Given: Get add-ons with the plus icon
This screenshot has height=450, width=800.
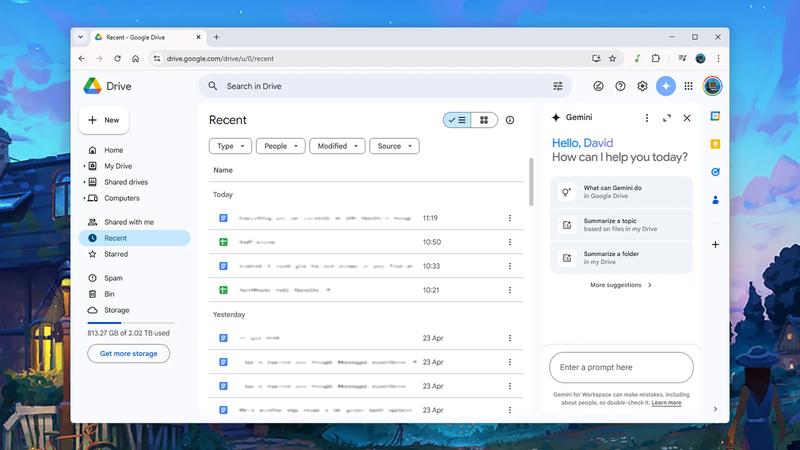Looking at the screenshot, I should pos(715,244).
